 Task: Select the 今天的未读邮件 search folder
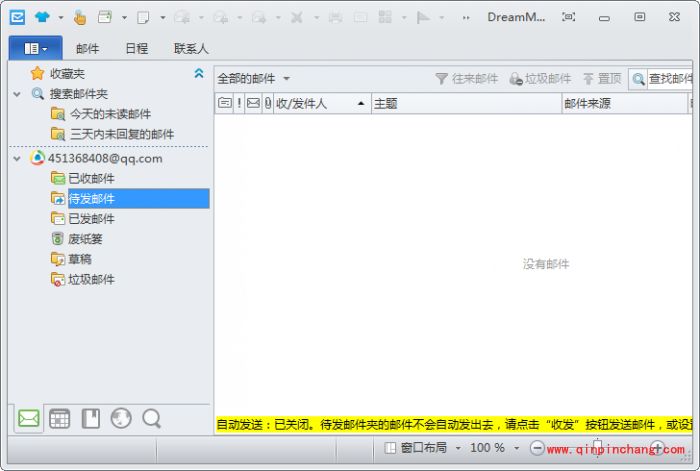110,114
